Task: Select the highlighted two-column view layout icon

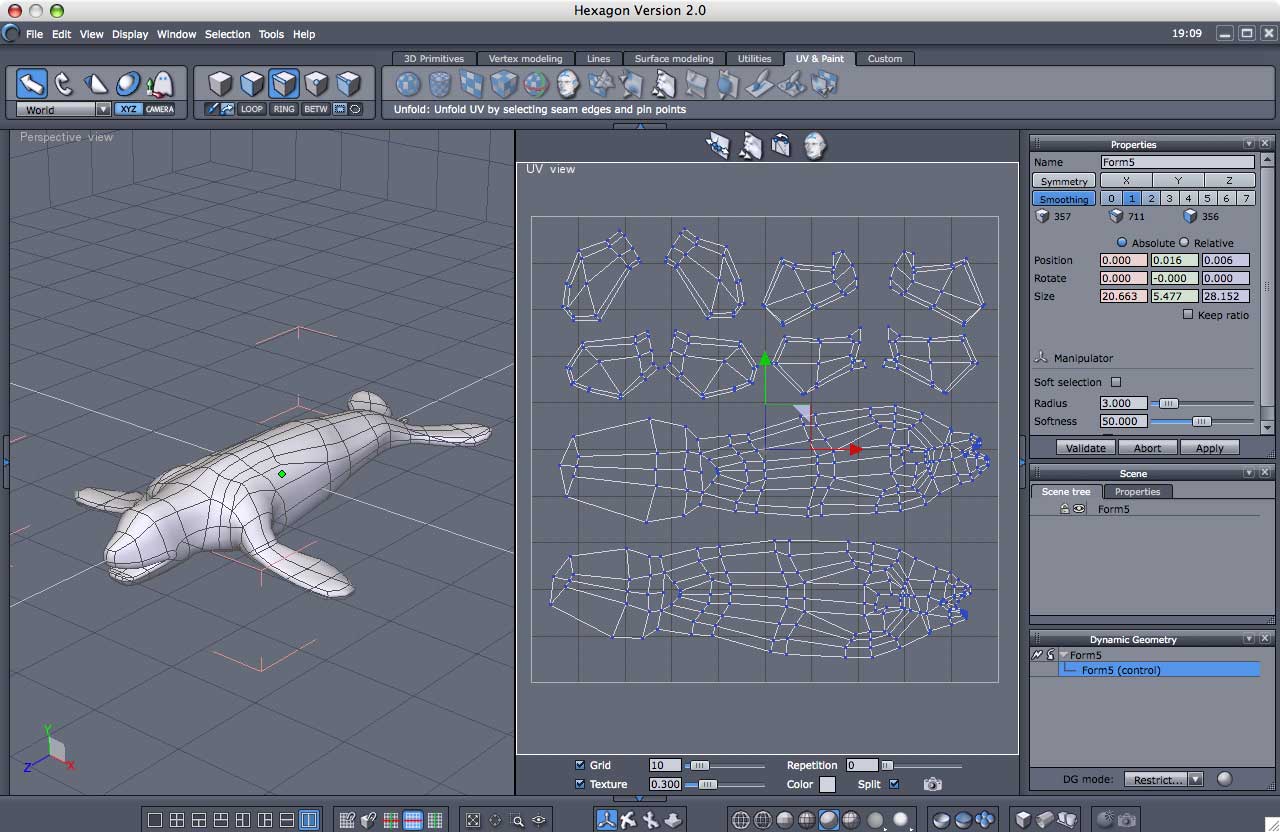Action: tap(309, 821)
